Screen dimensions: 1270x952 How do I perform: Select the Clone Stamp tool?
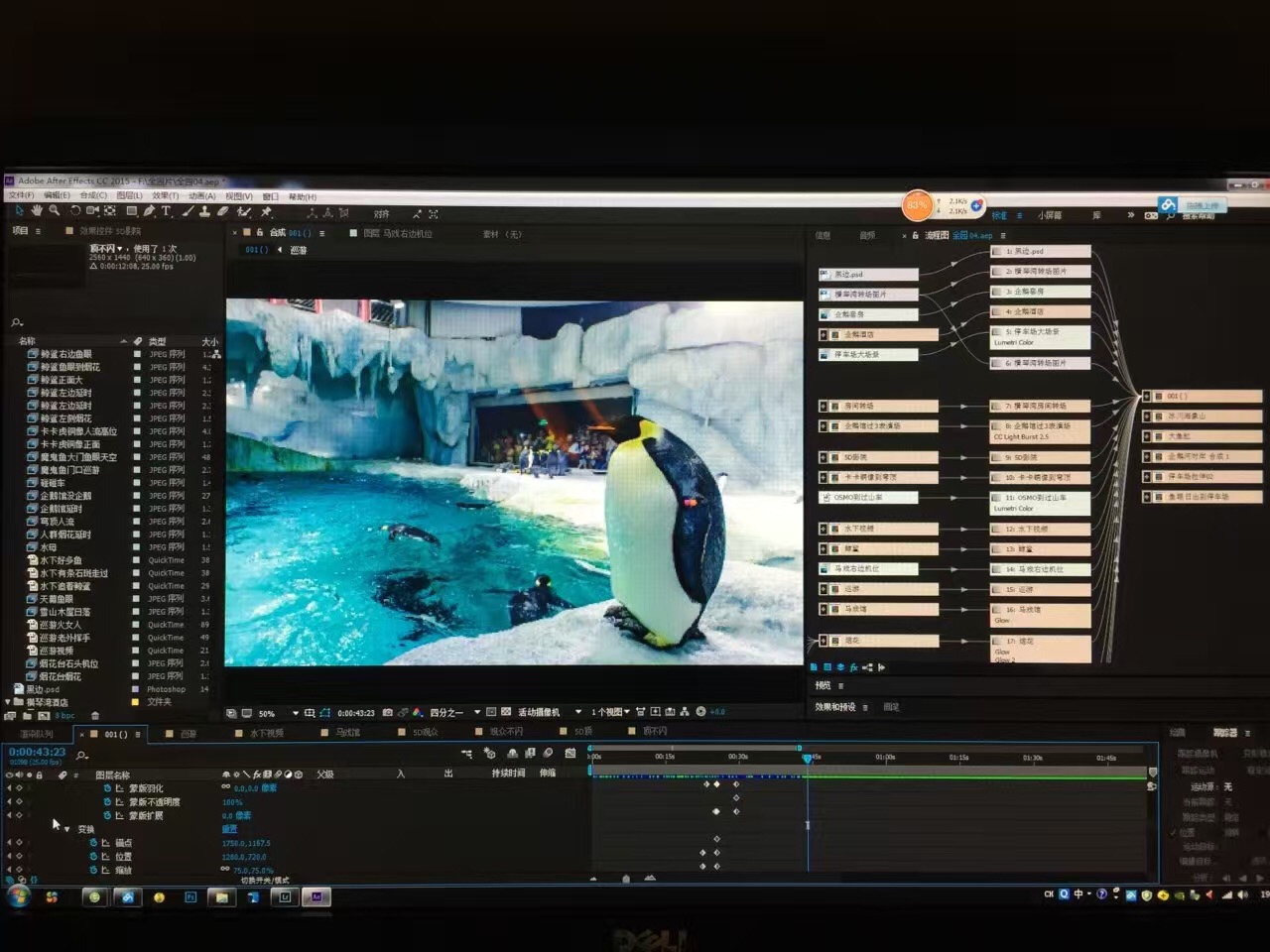click(x=204, y=211)
